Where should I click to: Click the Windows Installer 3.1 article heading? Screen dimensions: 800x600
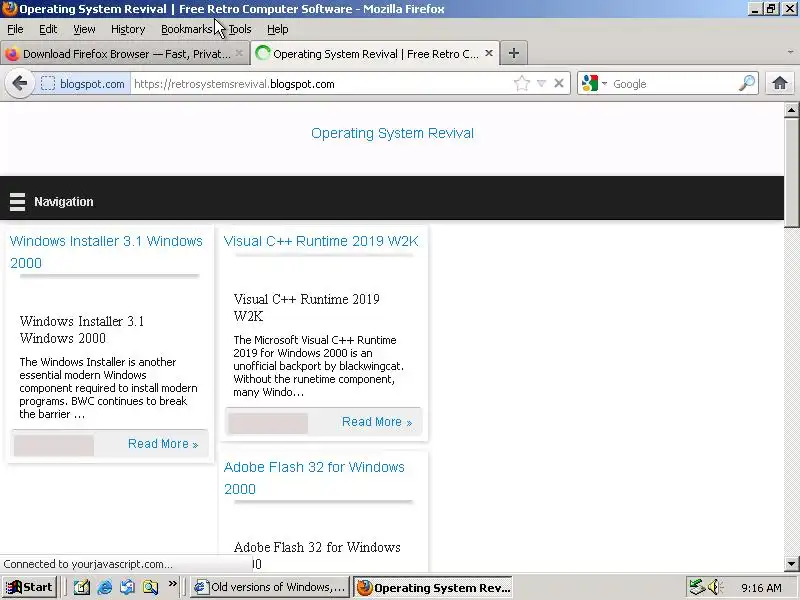tap(82, 330)
